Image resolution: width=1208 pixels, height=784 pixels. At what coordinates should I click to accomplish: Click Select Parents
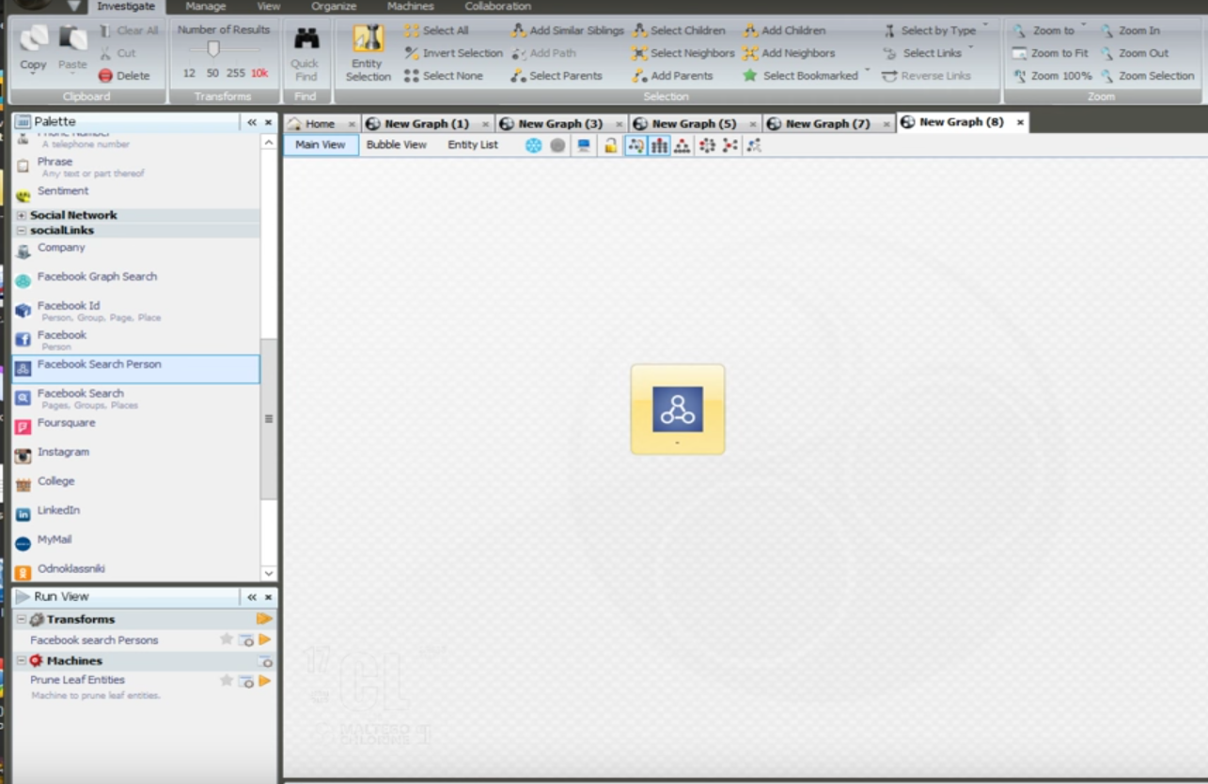point(557,76)
